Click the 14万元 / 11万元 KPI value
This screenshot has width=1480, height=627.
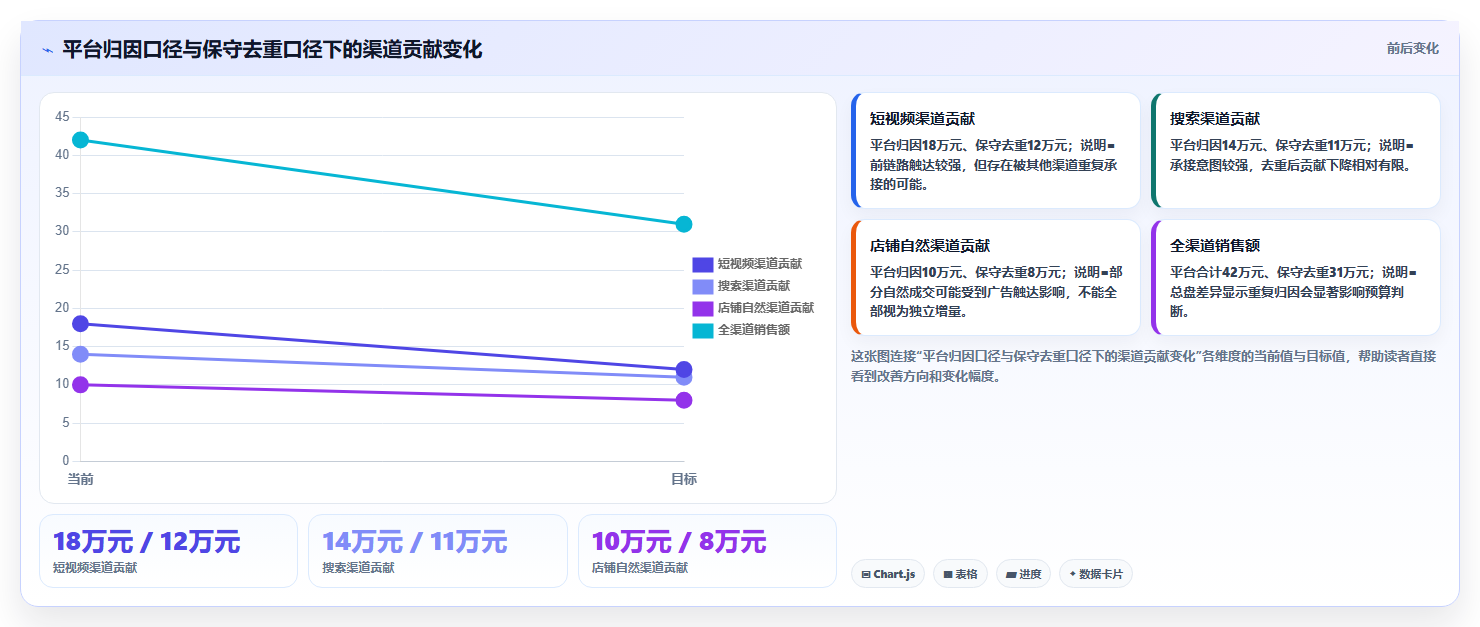pos(415,542)
